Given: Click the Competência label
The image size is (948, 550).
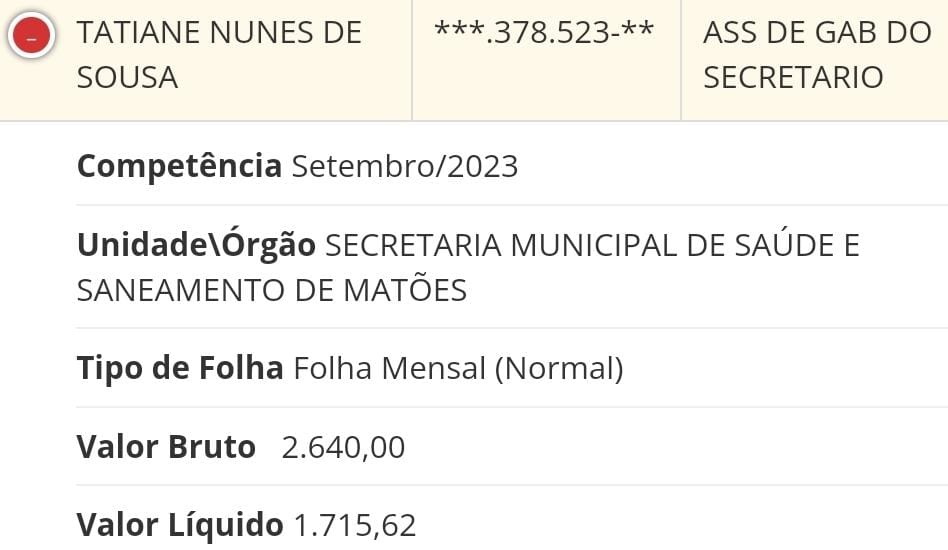Looking at the screenshot, I should pyautogui.click(x=180, y=166).
